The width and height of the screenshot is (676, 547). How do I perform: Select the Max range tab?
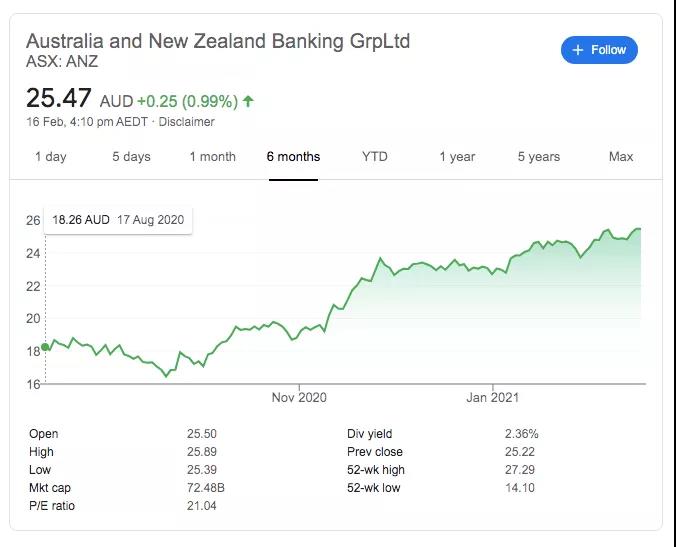[x=621, y=156]
